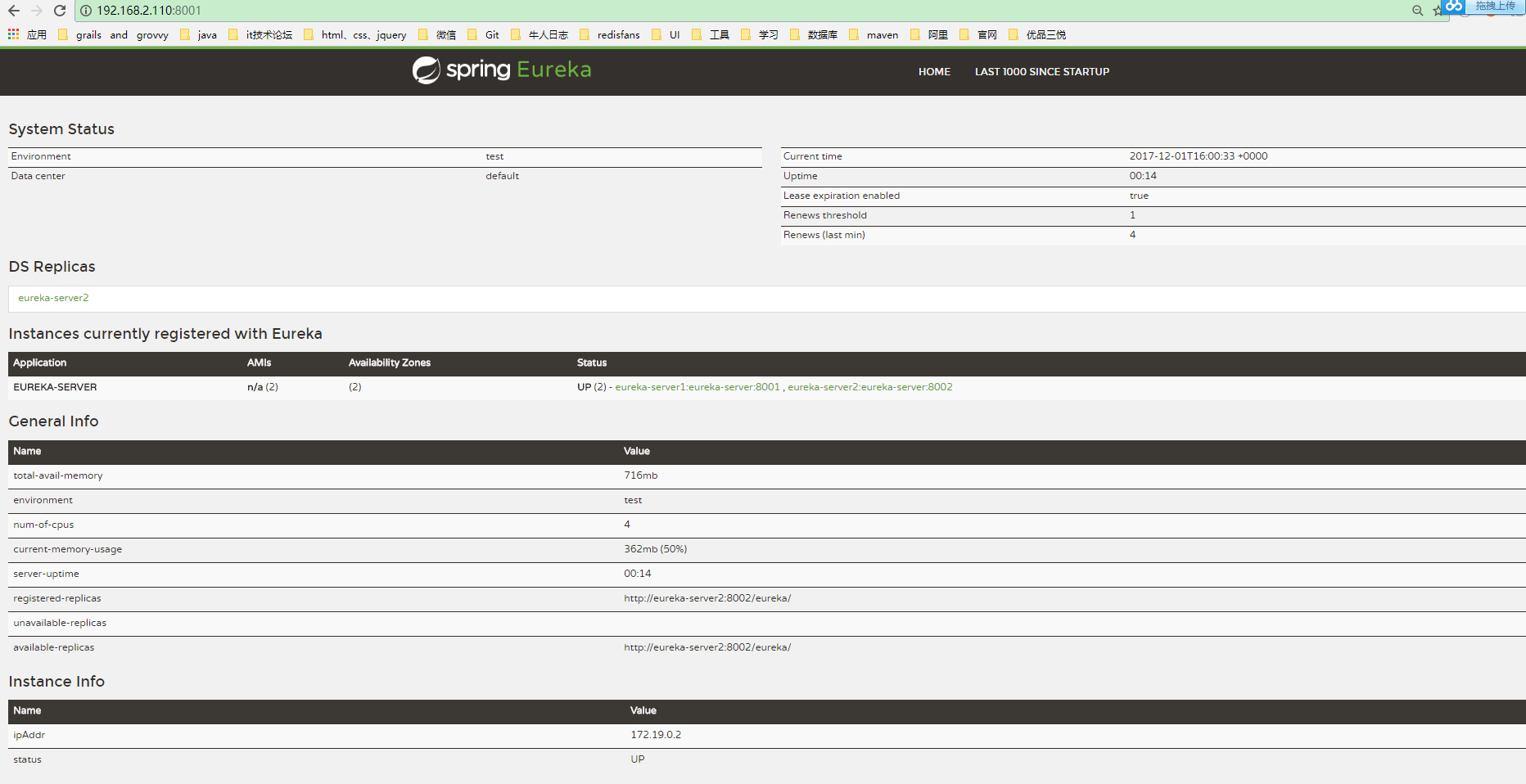Open the apps grid icon in the bookmarks bar

tap(14, 34)
